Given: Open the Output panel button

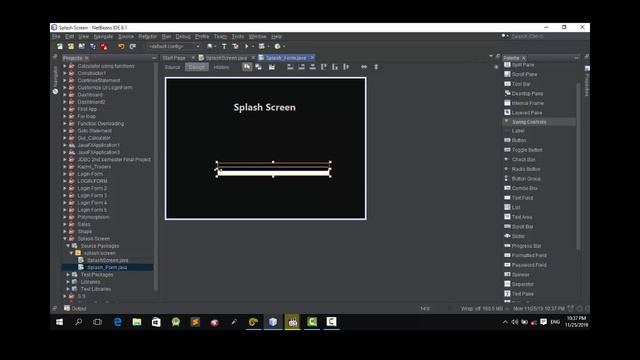Looking at the screenshot, I should point(75,309).
